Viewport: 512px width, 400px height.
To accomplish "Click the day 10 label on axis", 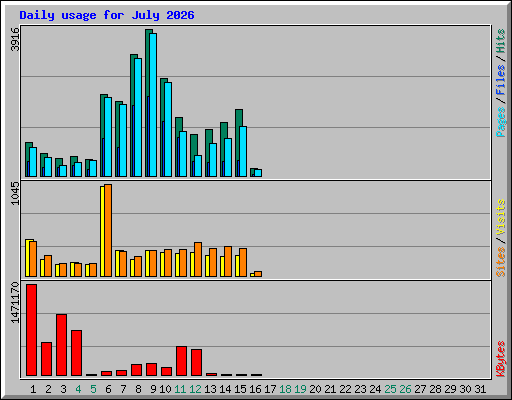I will click(x=165, y=389).
